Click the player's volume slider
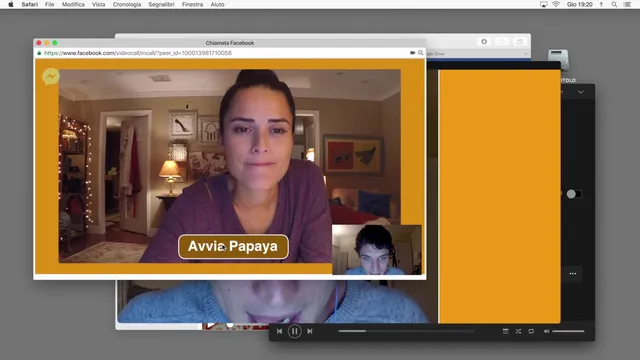Image resolution: width=640 pixels, height=360 pixels. click(568, 331)
